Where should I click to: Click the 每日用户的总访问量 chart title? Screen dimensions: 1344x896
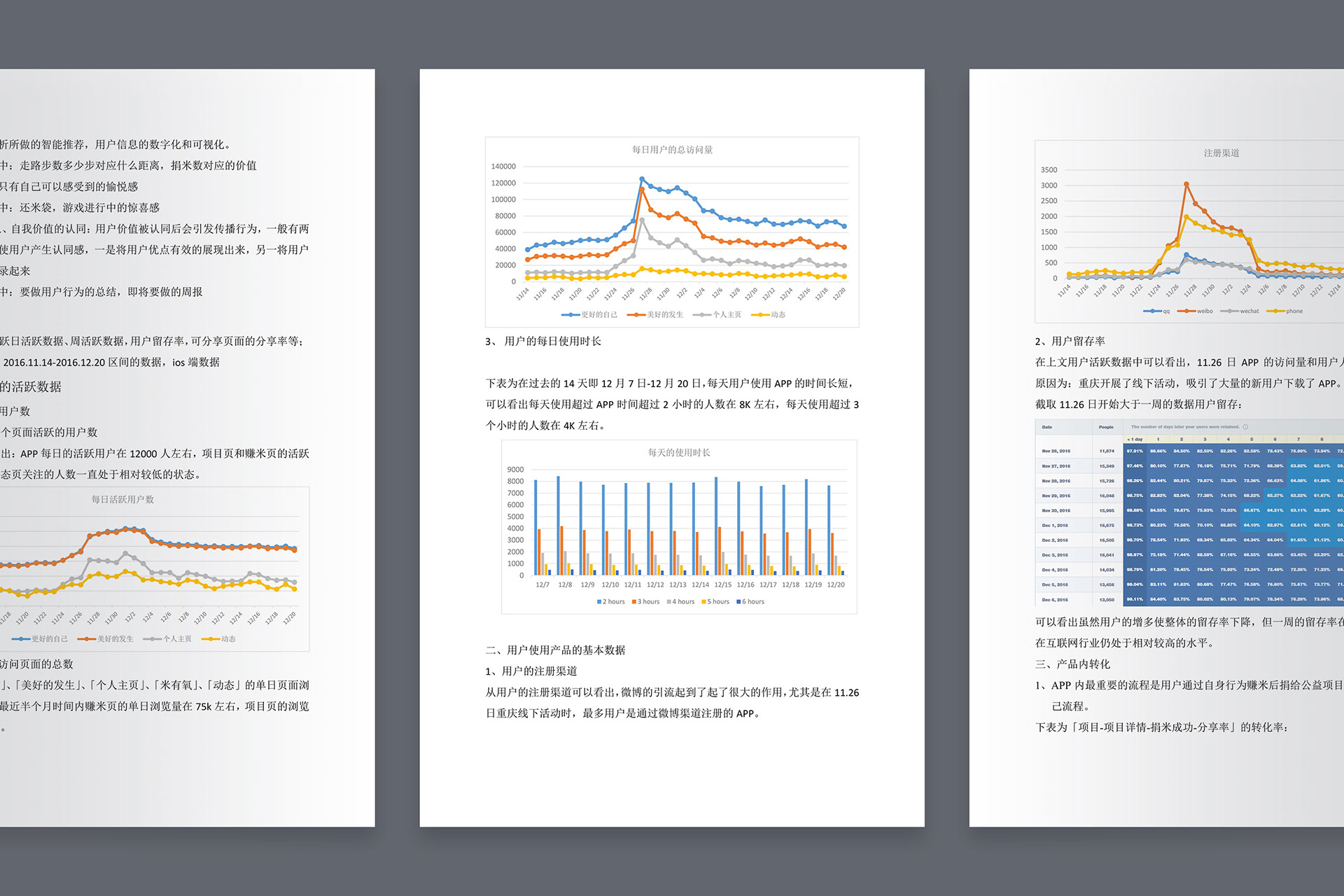click(672, 150)
